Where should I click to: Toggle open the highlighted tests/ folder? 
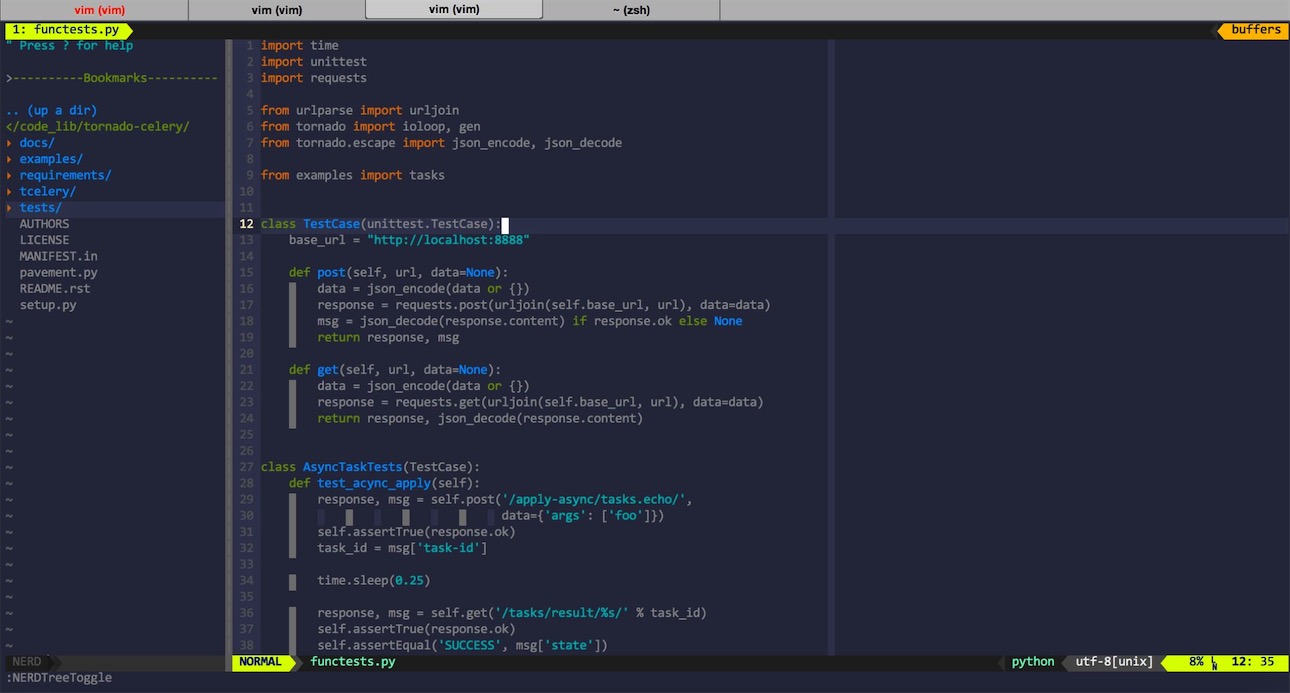[39, 207]
